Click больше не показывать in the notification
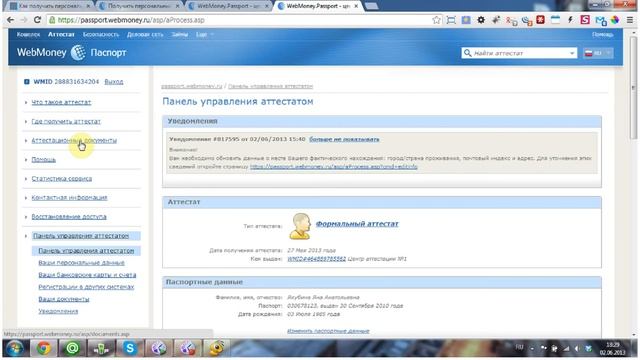This screenshot has height=360, width=640. pyautogui.click(x=344, y=139)
